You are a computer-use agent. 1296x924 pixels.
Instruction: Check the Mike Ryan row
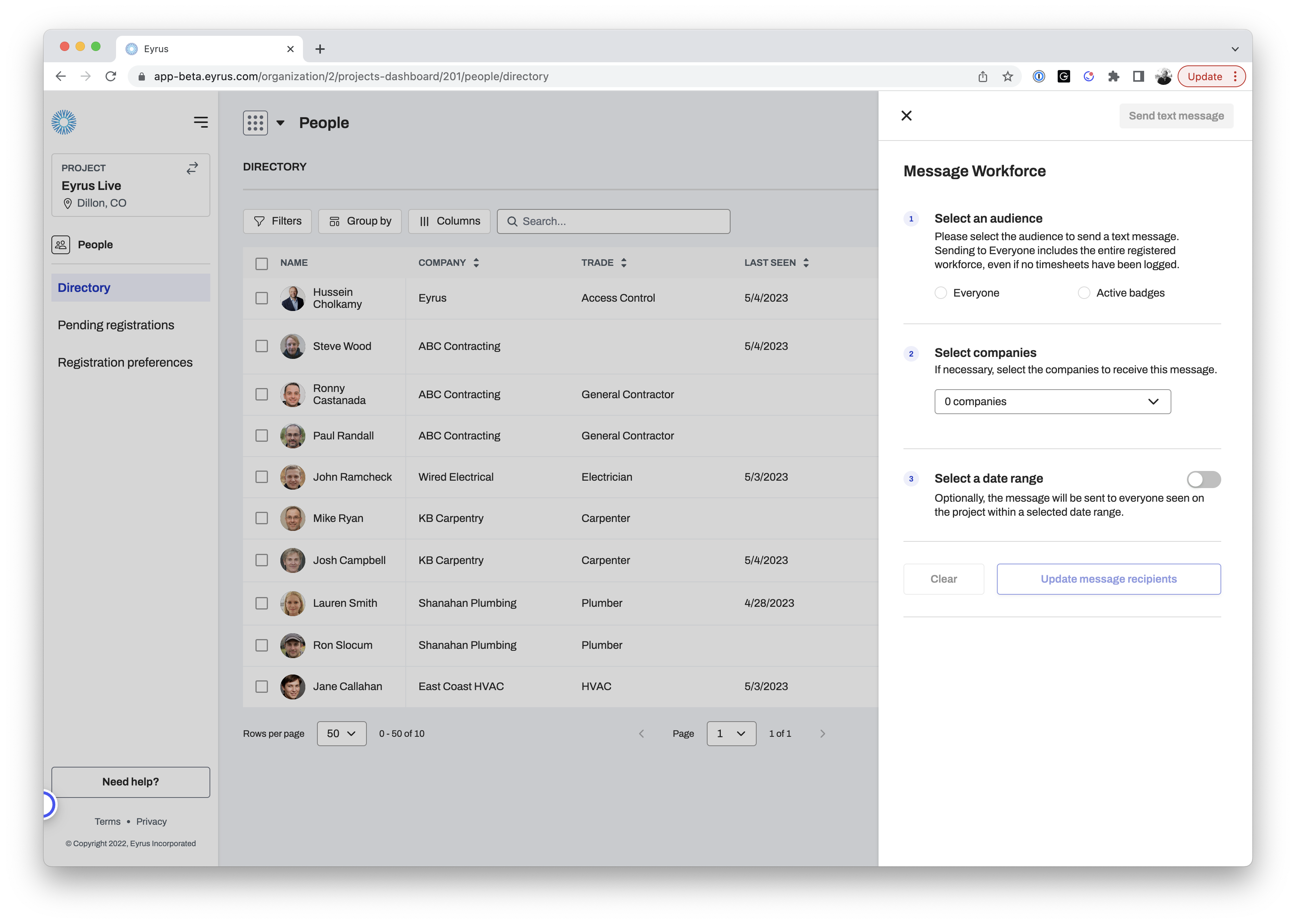tap(261, 518)
